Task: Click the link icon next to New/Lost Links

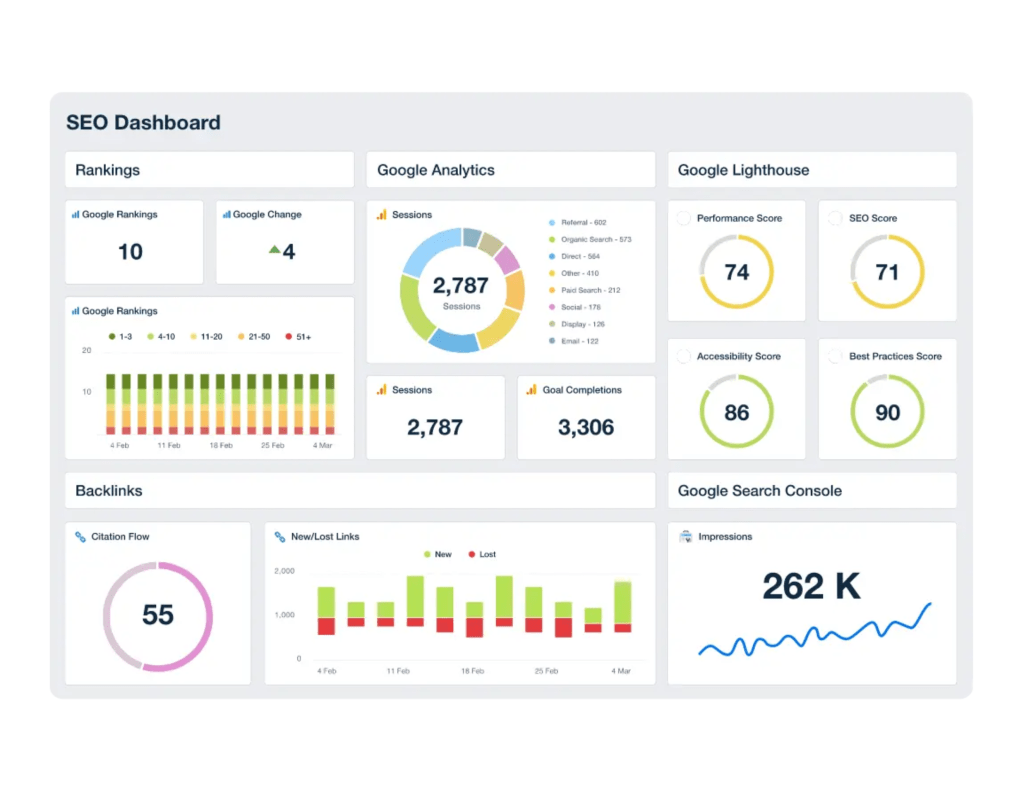Action: [x=280, y=537]
